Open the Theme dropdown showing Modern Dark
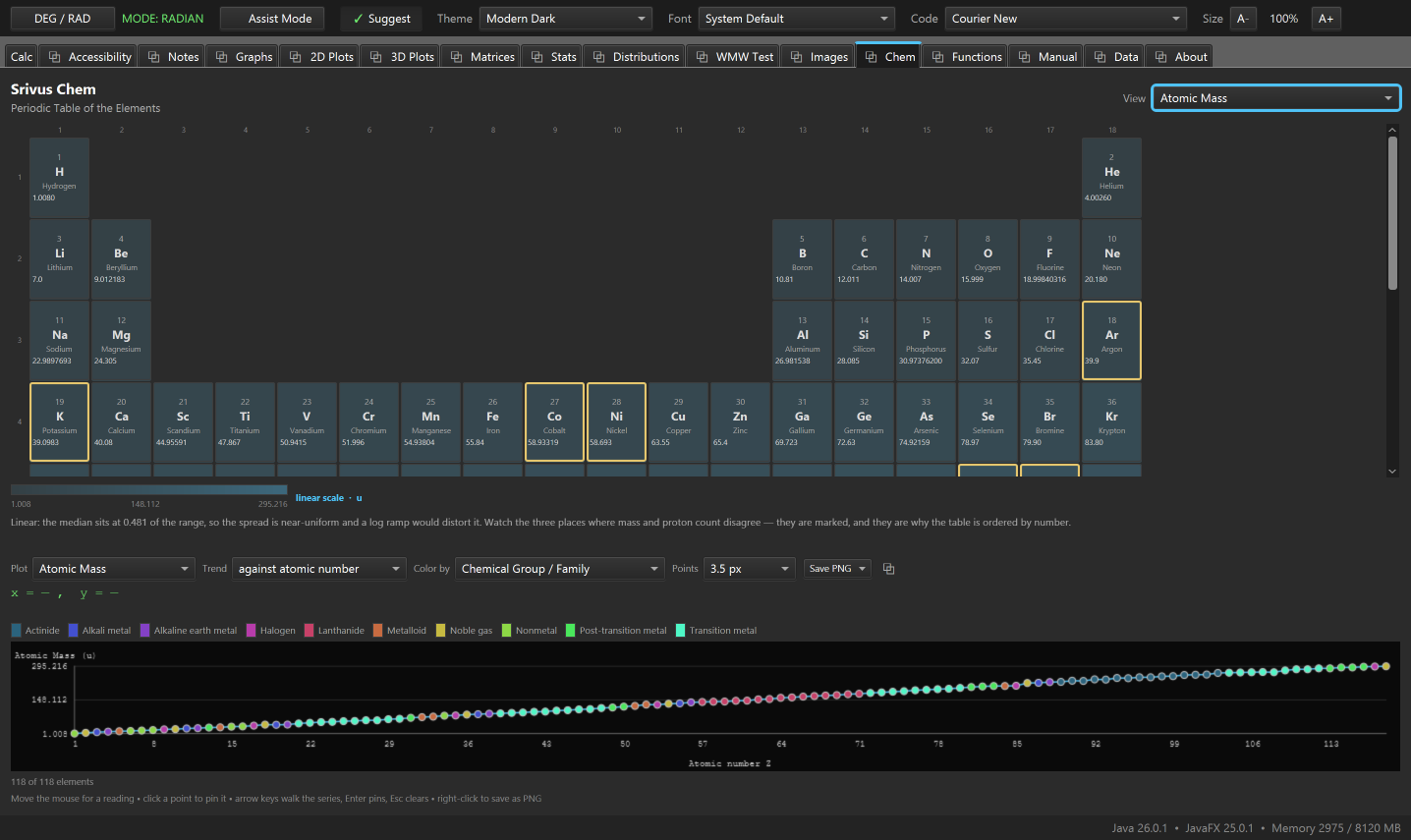Image resolution: width=1411 pixels, height=840 pixels. (x=566, y=19)
